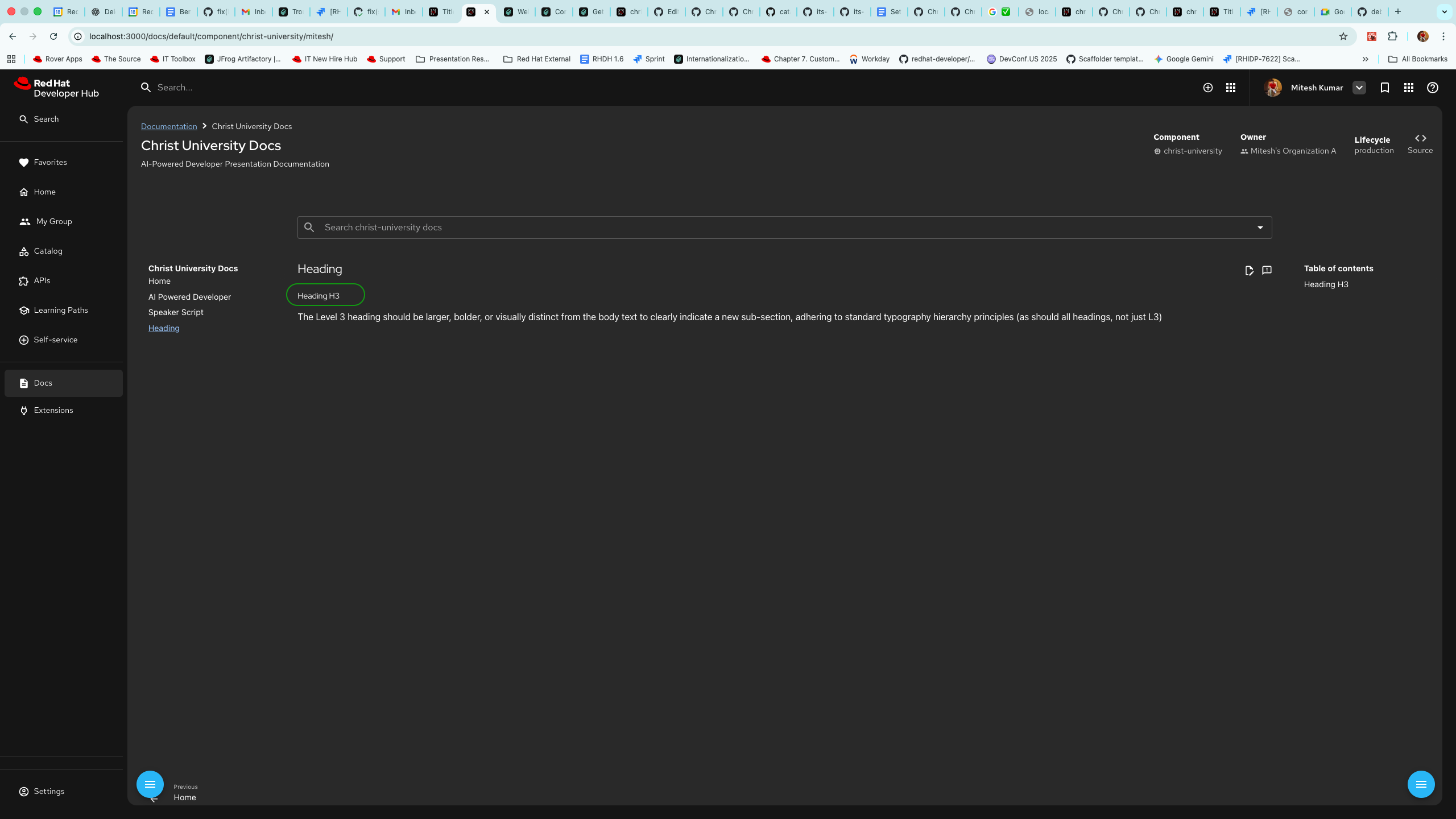Click the create plus circle icon
The height and width of the screenshot is (819, 1456).
click(x=1208, y=88)
